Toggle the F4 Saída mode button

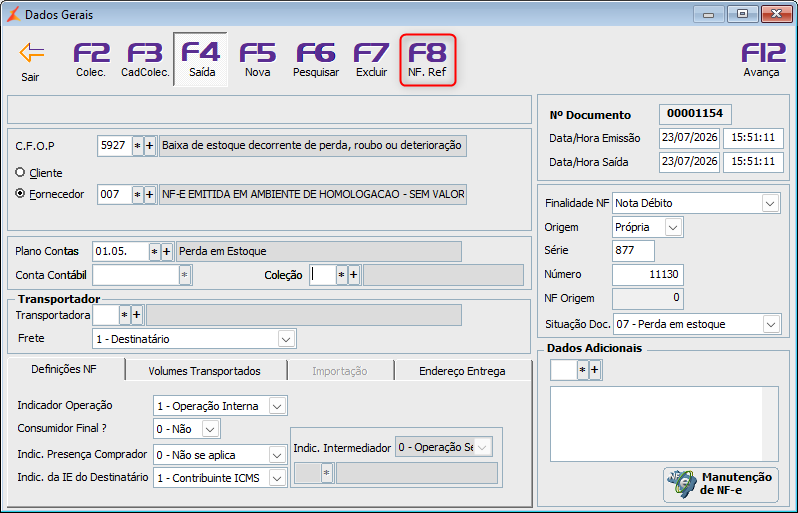pos(201,60)
